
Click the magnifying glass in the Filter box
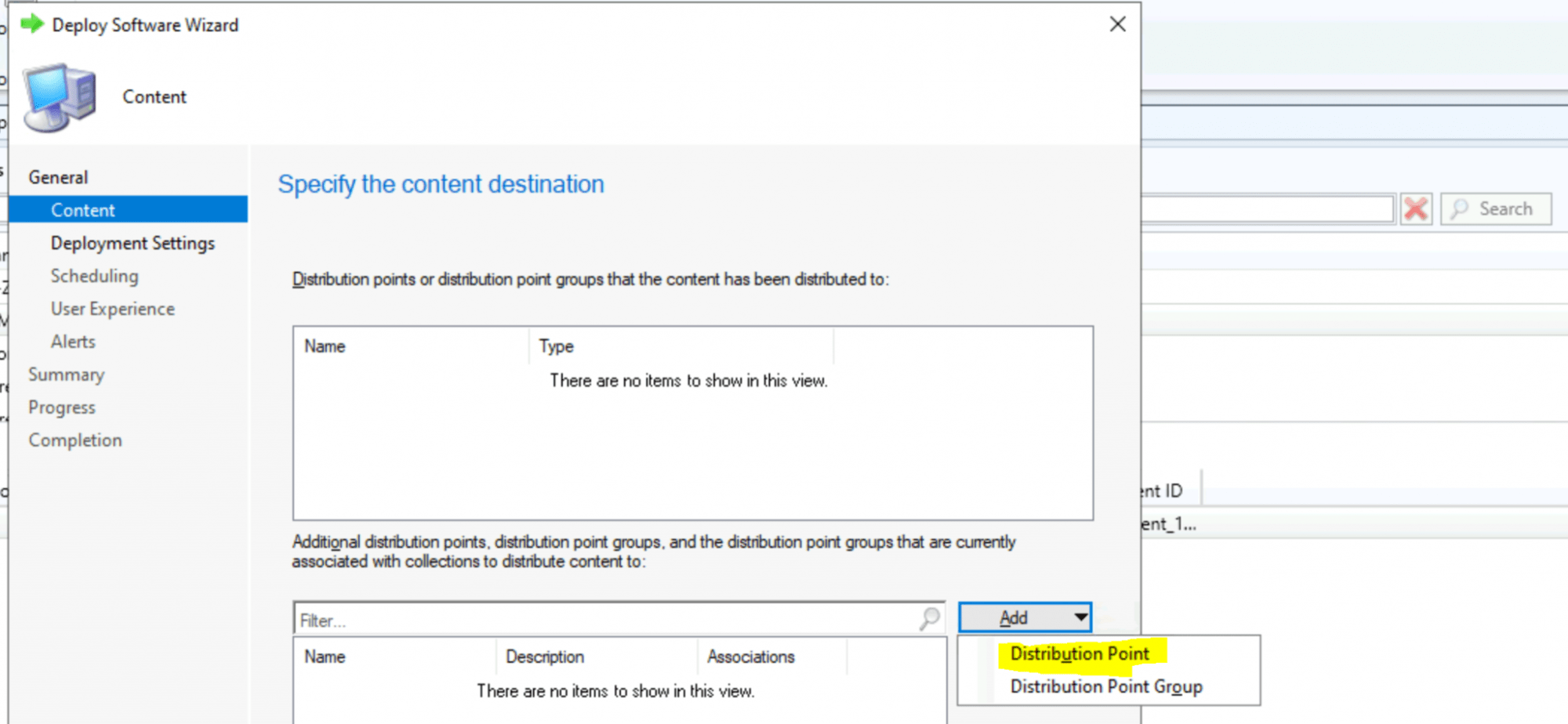click(x=929, y=619)
